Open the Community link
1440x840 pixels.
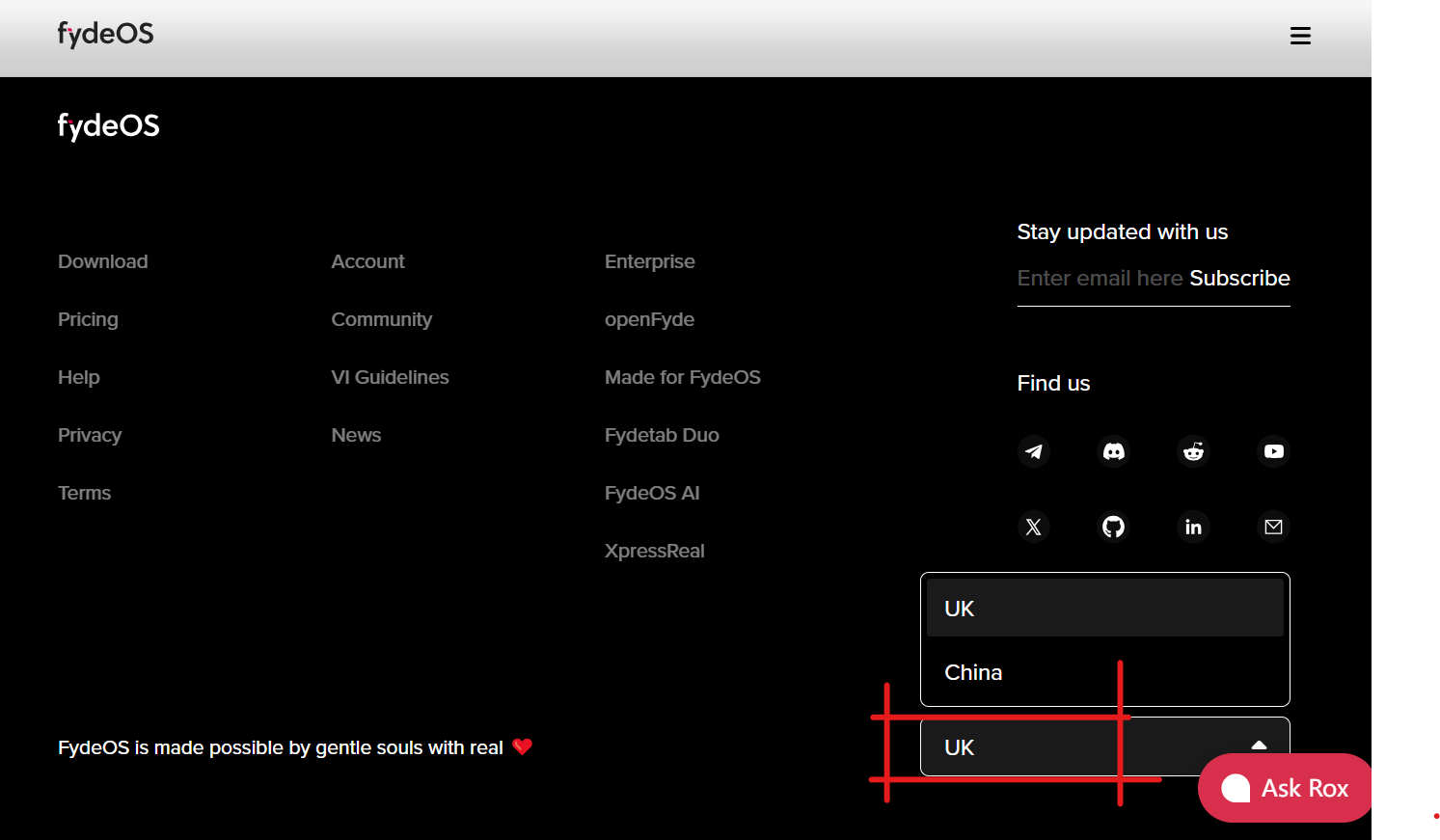pos(381,319)
